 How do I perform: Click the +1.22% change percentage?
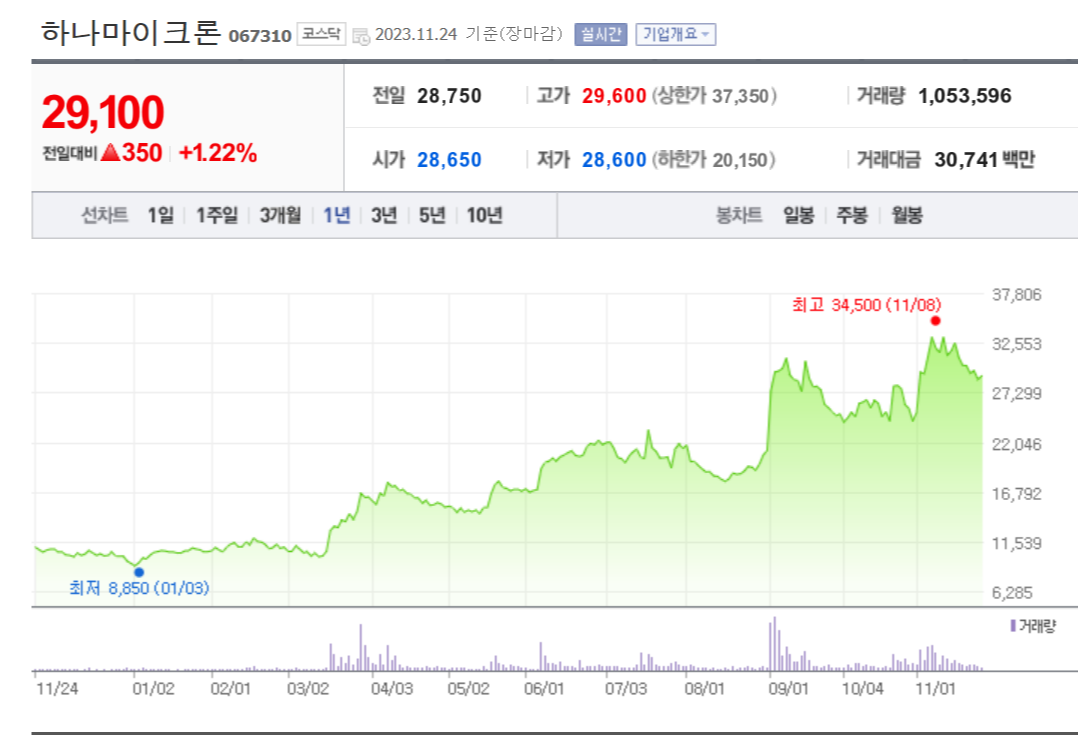(218, 153)
